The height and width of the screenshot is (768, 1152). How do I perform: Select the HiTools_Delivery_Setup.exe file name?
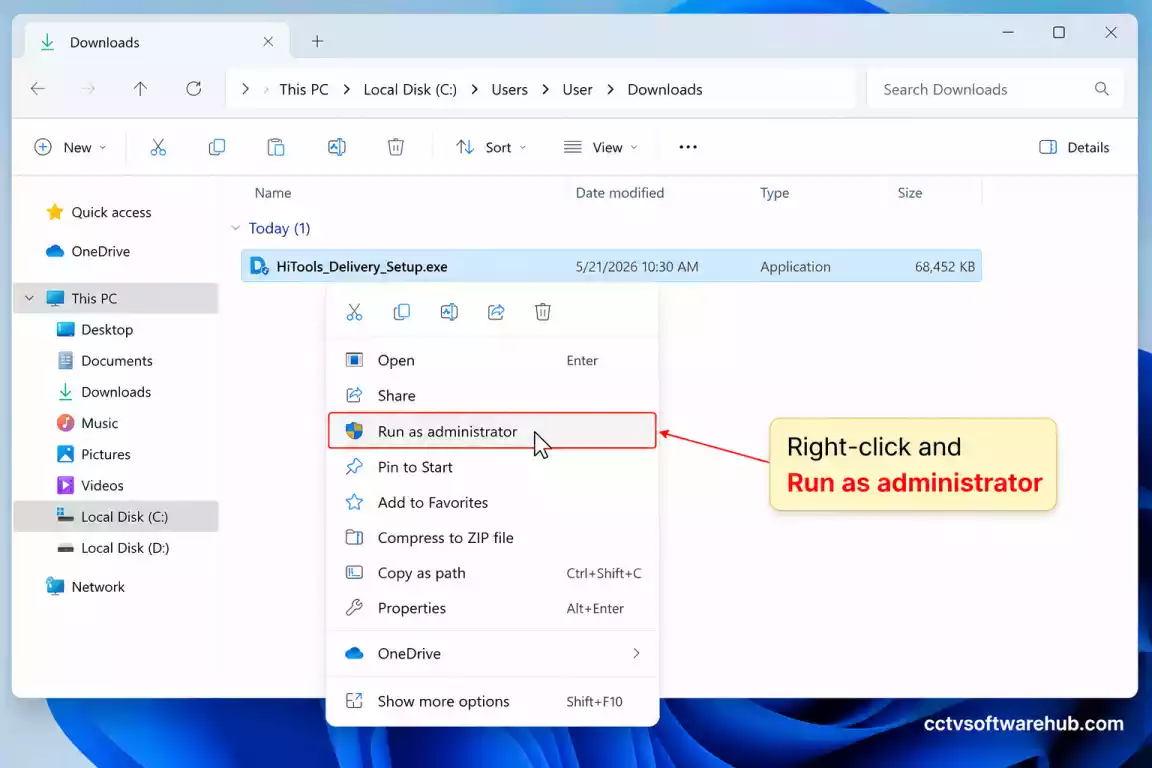pyautogui.click(x=361, y=267)
